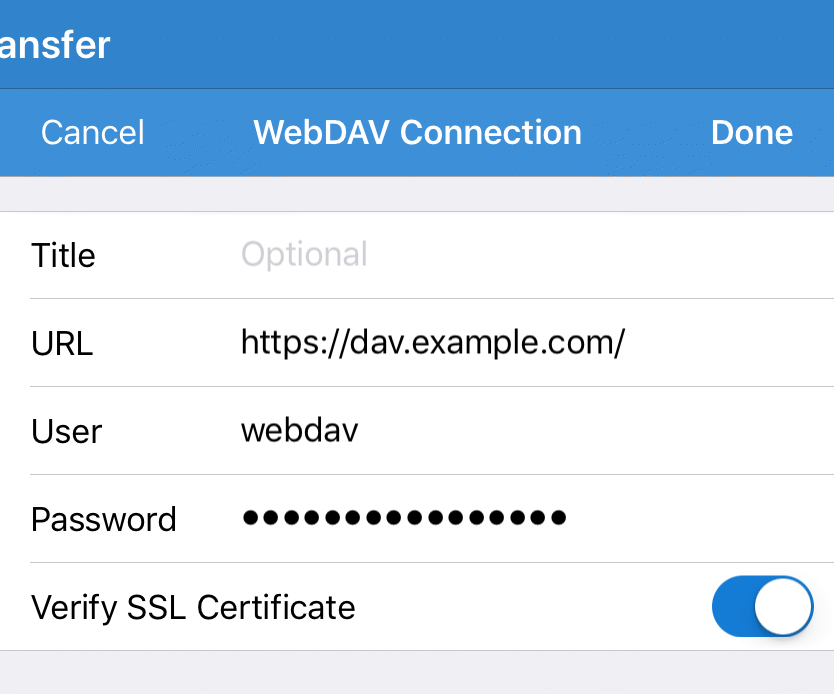Click the User field containing webdav
Screen dimensions: 834x694
(299, 431)
